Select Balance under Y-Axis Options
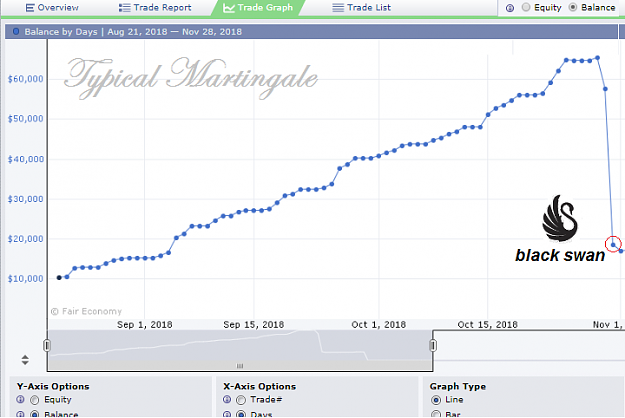The height and width of the screenshot is (418, 625). 35,415
